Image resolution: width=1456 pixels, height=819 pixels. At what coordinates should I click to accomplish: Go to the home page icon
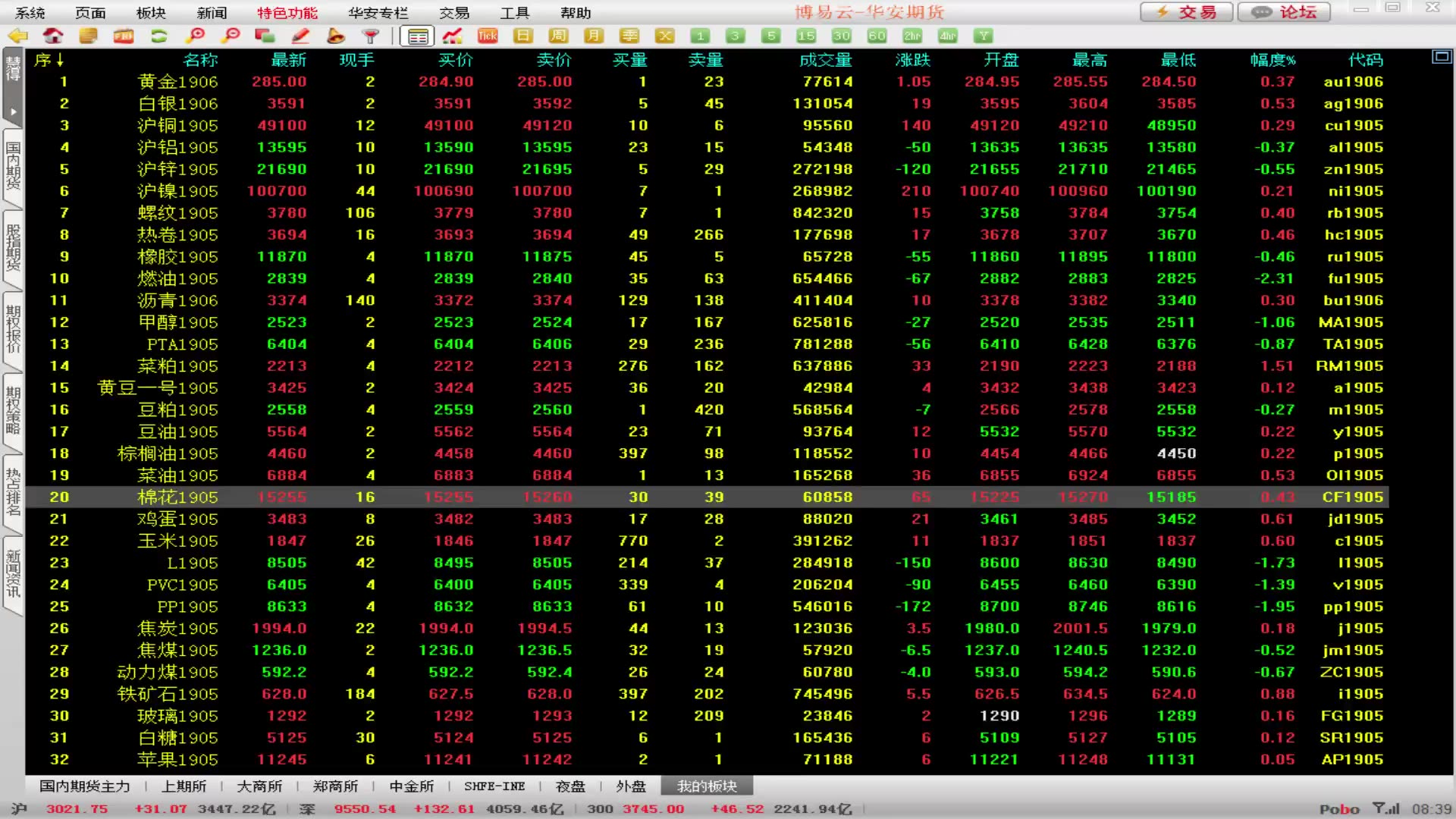click(53, 36)
